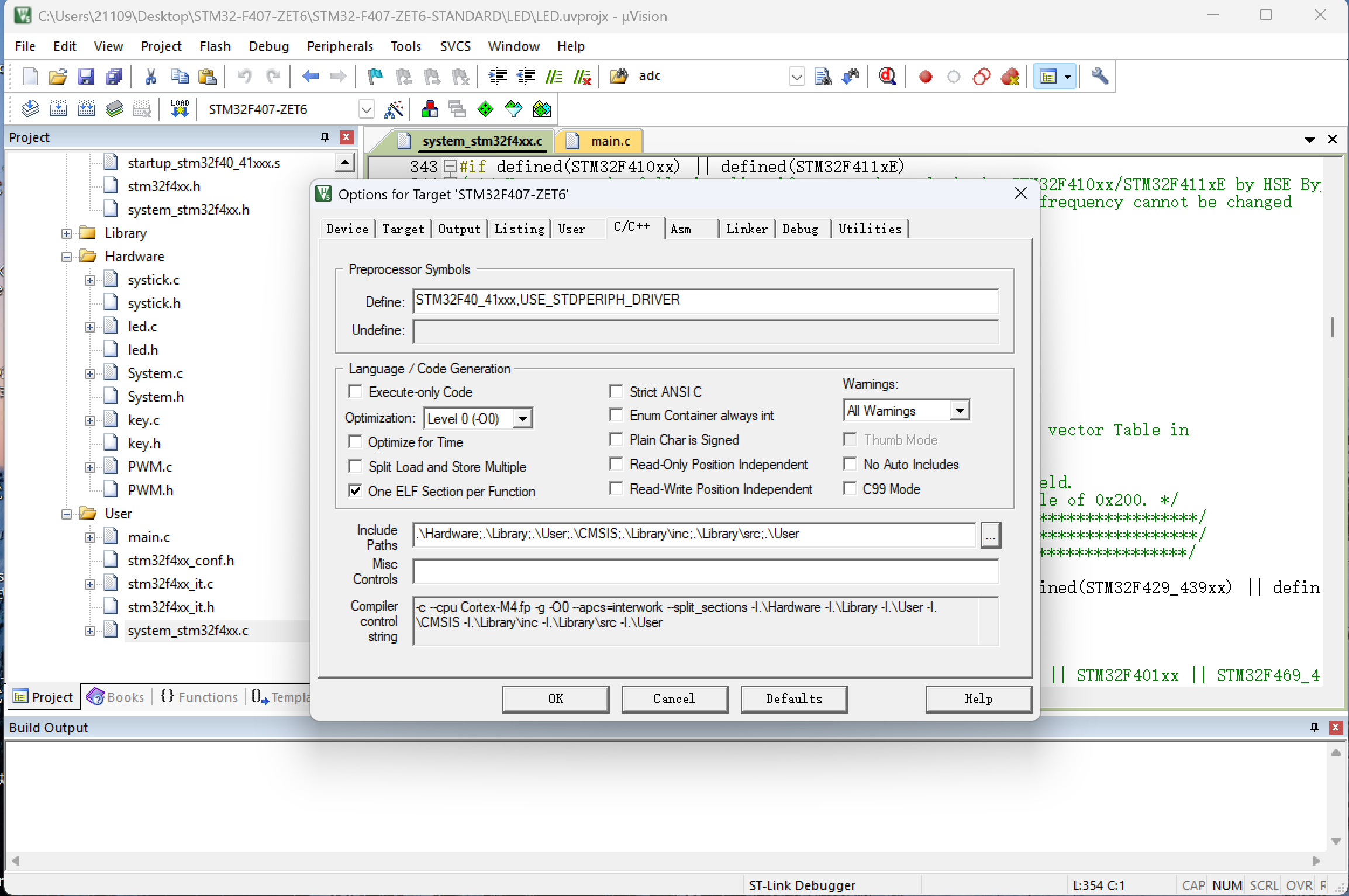Browse Include Paths with ellipsis button
The width and height of the screenshot is (1349, 896).
(991, 535)
